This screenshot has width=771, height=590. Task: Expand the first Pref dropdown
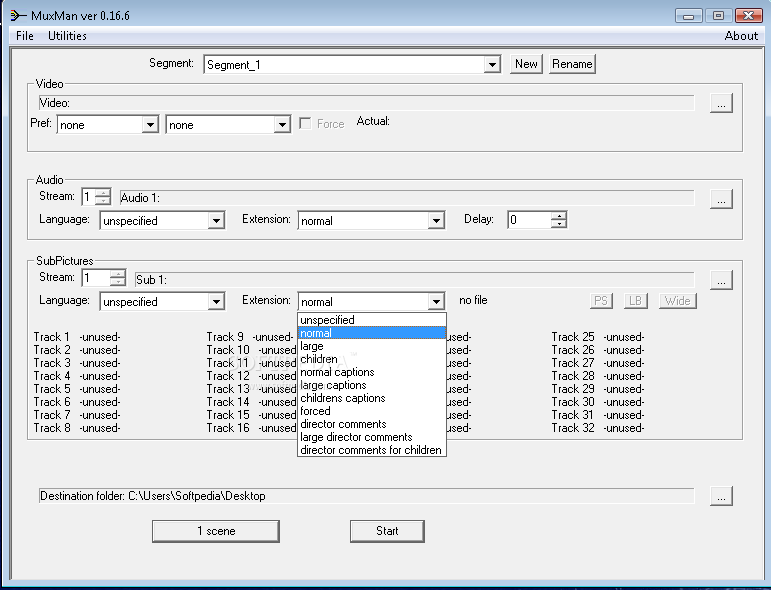coord(150,124)
